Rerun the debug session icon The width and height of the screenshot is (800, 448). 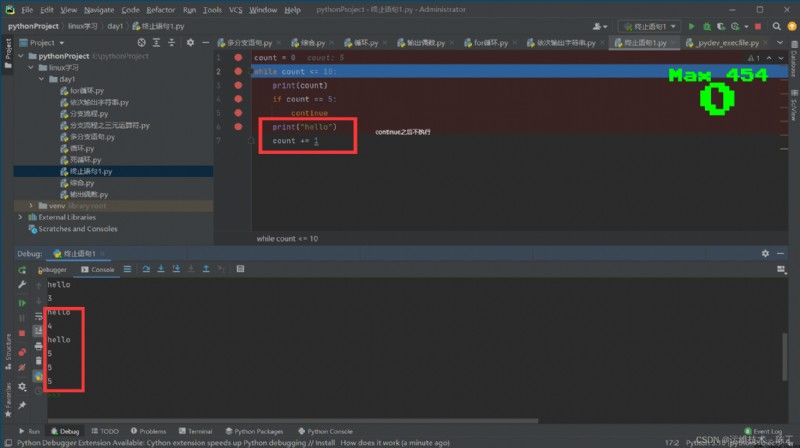[22, 270]
